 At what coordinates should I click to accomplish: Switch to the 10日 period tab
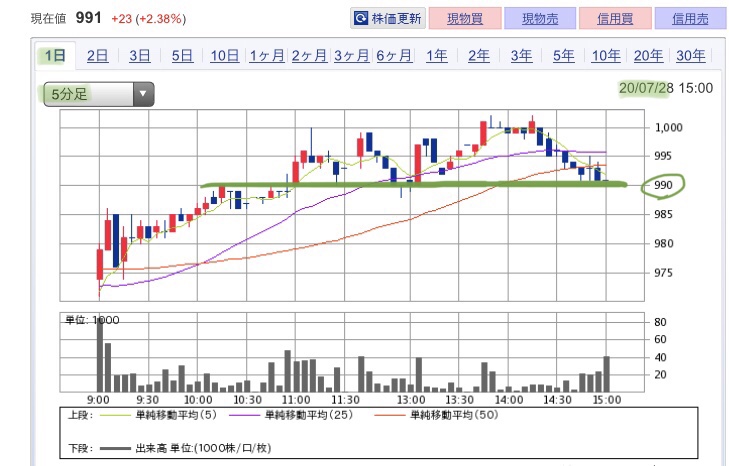point(225,56)
